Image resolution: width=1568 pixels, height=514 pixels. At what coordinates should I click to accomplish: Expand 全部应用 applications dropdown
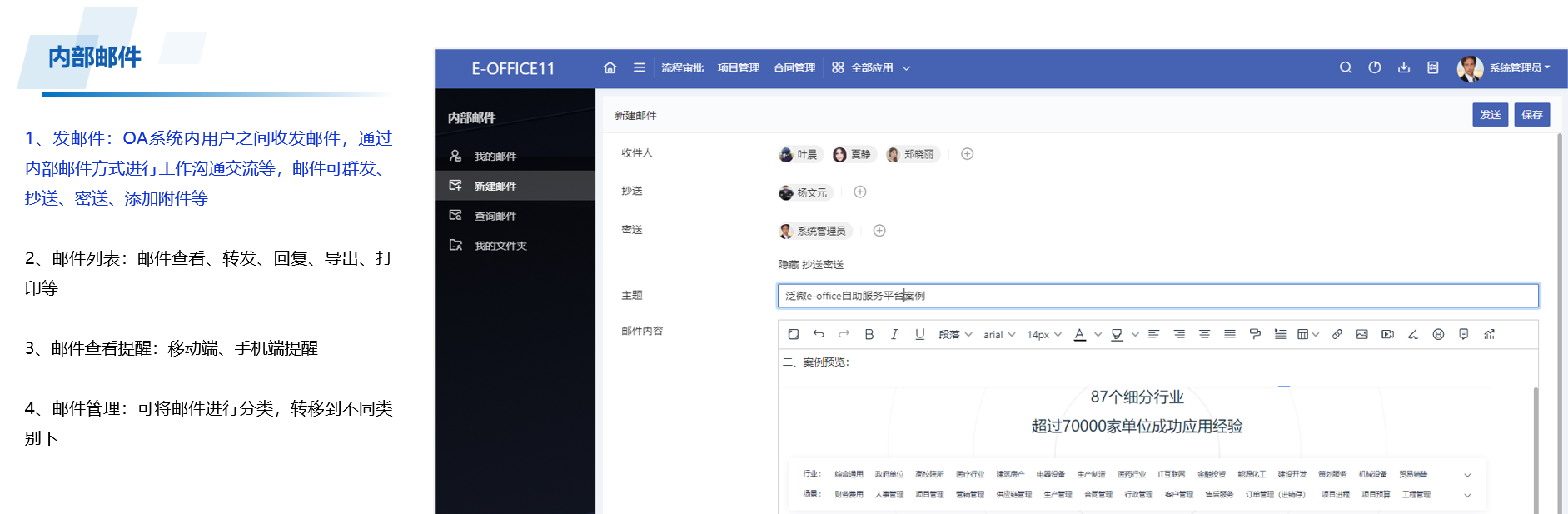(871, 68)
